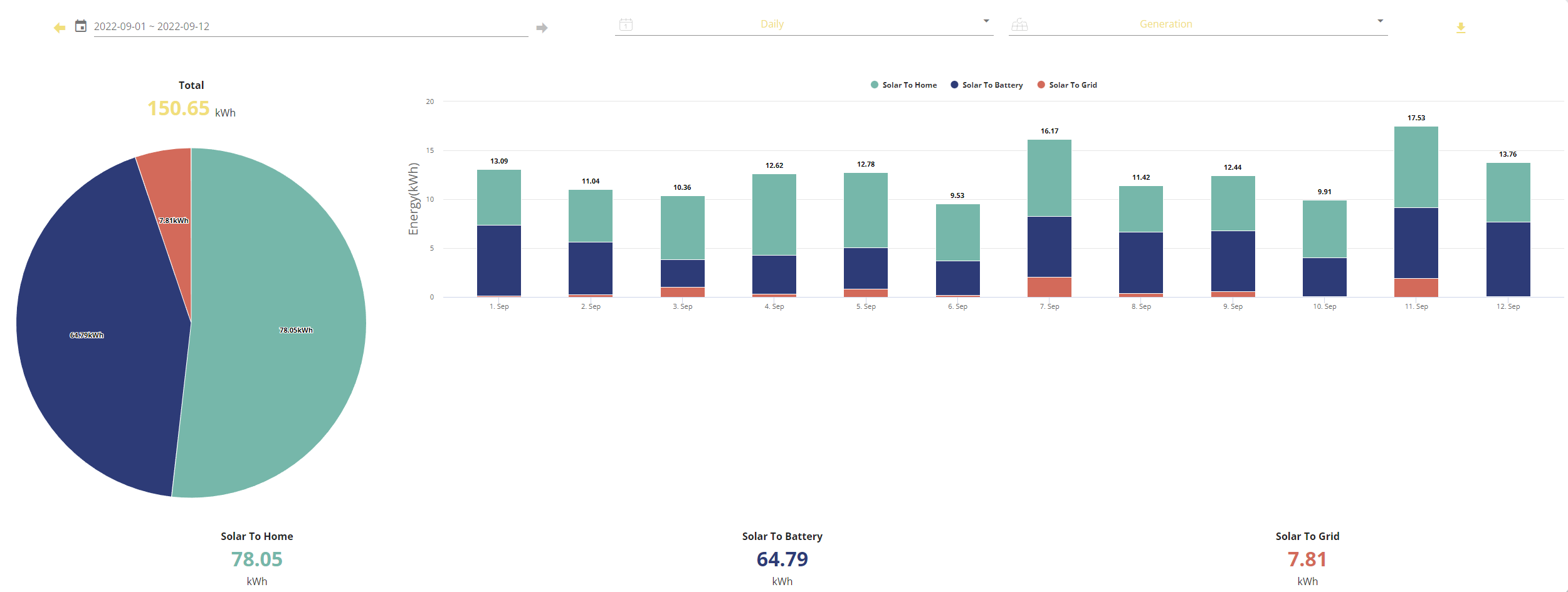Click the 17.53 bar total label
The image size is (1568, 592).
[1416, 118]
